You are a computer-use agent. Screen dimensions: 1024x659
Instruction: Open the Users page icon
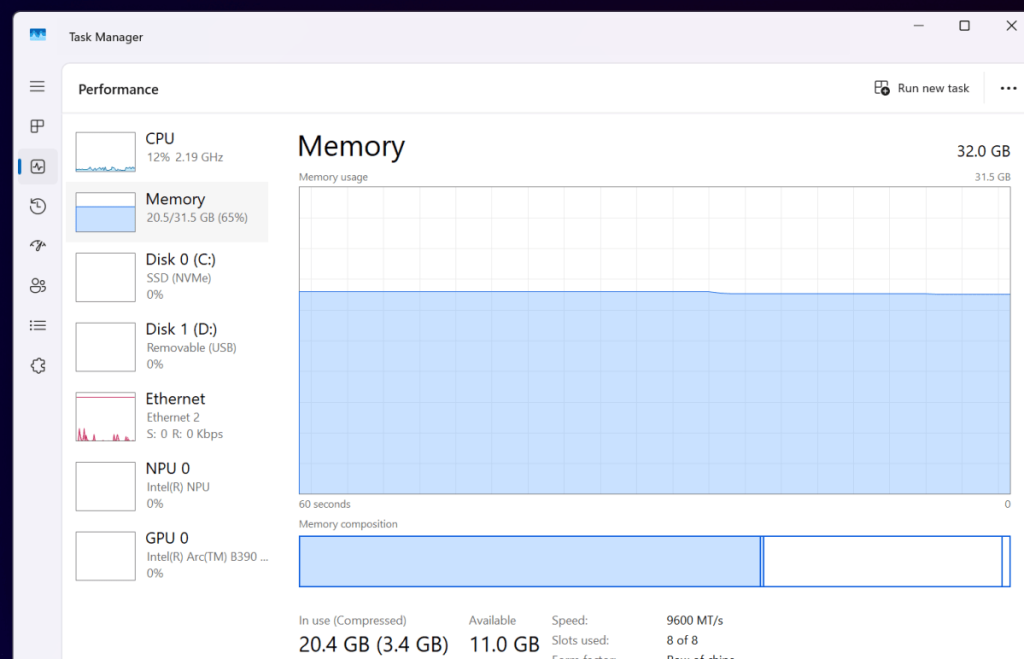pos(37,286)
